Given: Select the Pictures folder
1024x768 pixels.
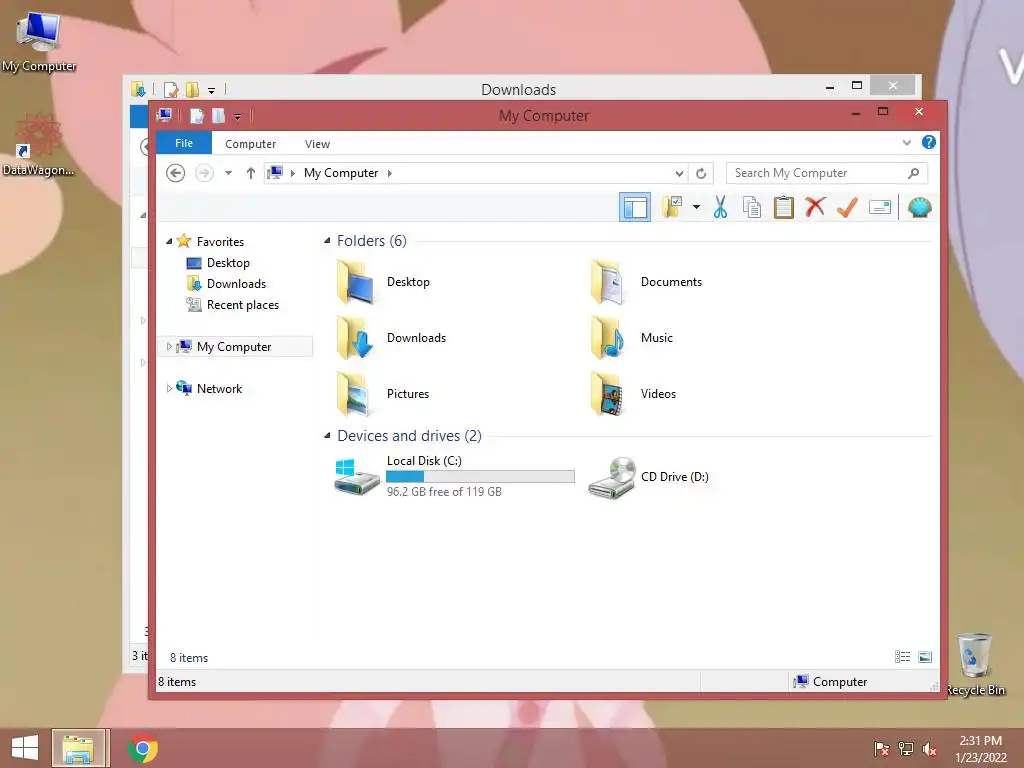Looking at the screenshot, I should 383,394.
